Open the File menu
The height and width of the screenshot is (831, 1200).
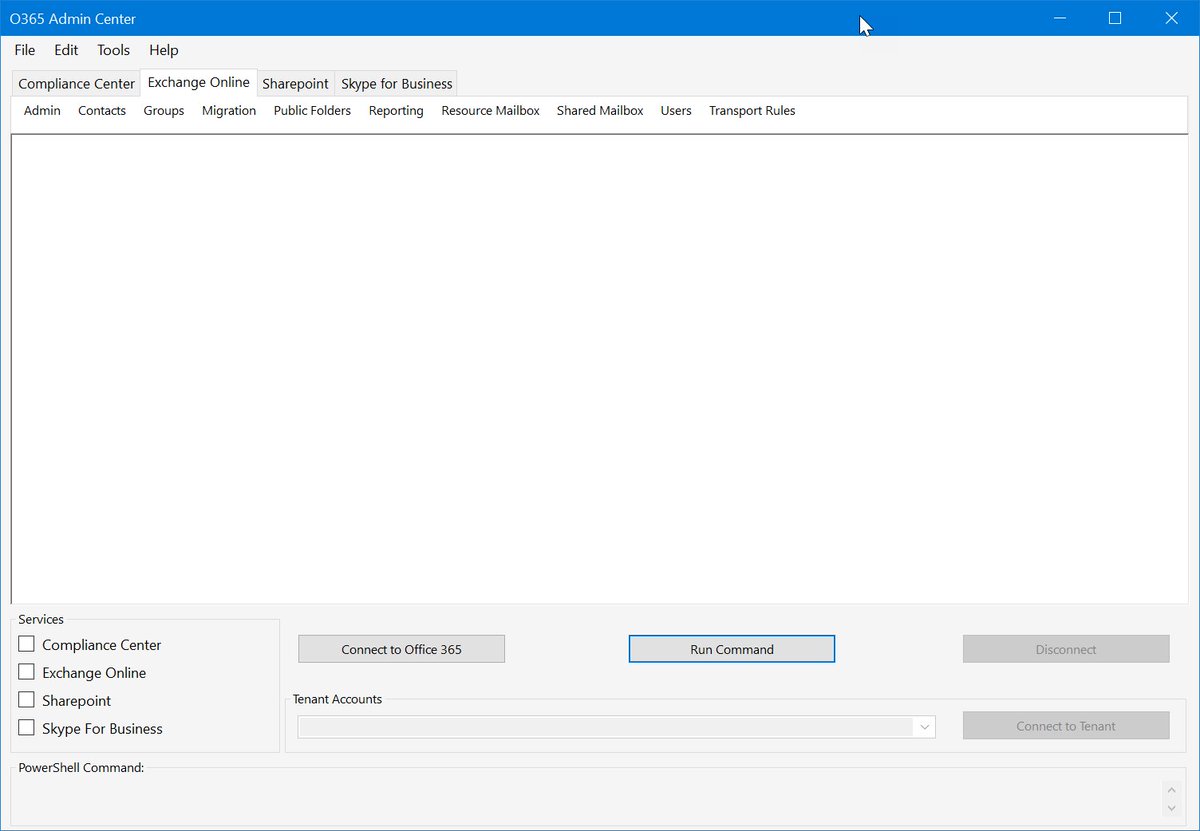point(25,50)
